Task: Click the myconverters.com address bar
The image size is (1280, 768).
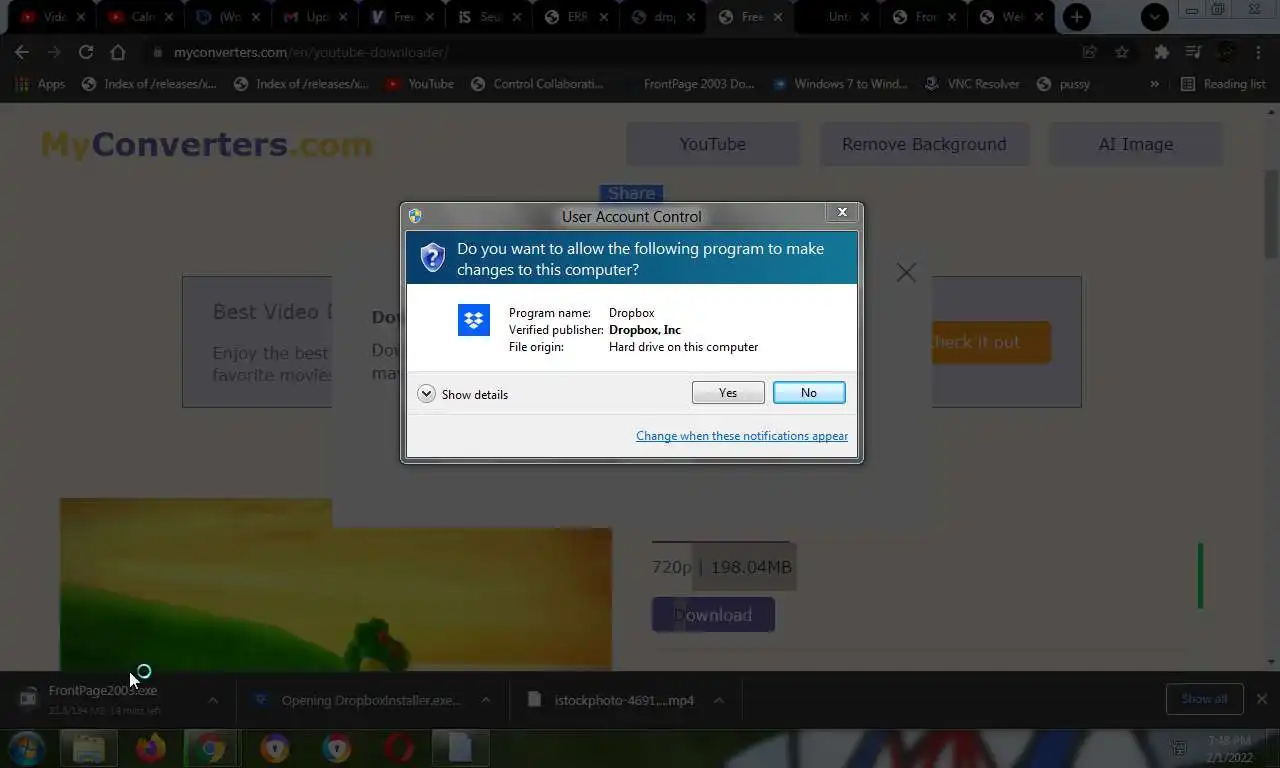Action: (610, 52)
